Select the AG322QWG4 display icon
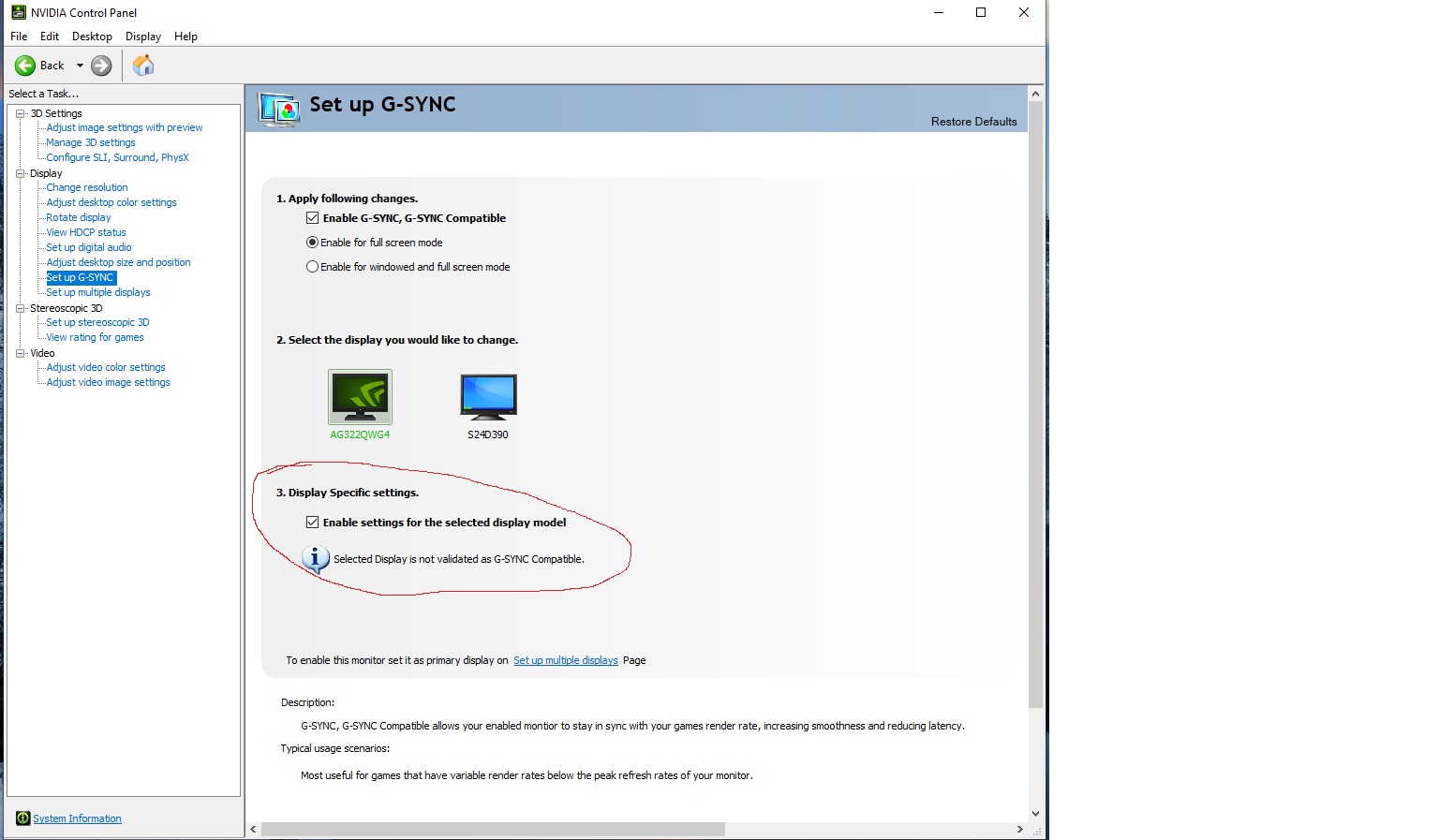 coord(361,397)
